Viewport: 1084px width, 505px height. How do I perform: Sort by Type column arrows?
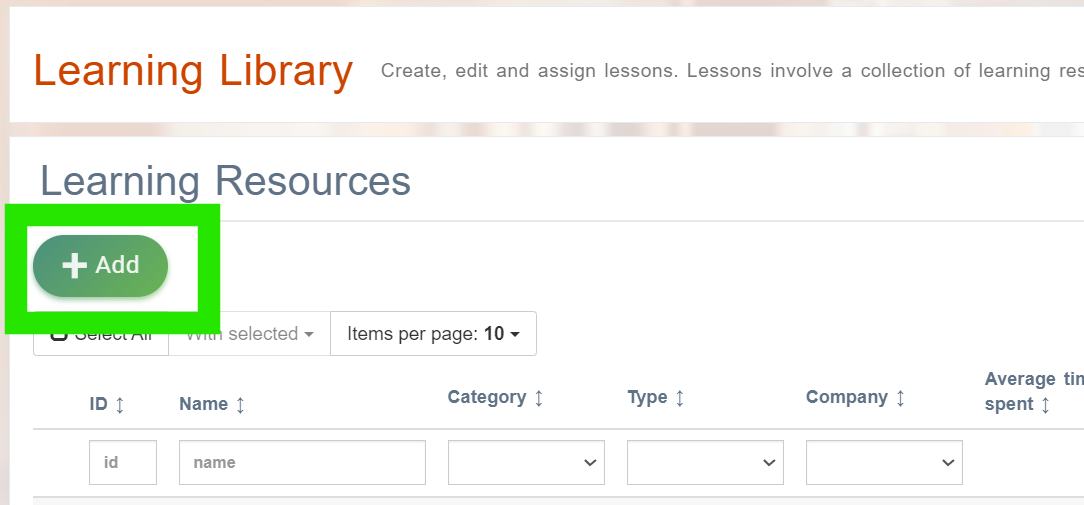pos(680,398)
